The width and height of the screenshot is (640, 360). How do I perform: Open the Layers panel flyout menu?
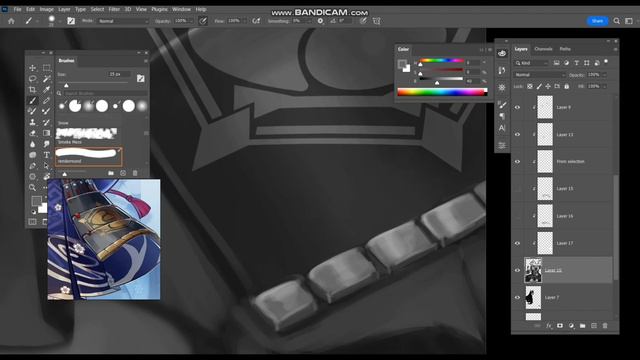[615, 49]
